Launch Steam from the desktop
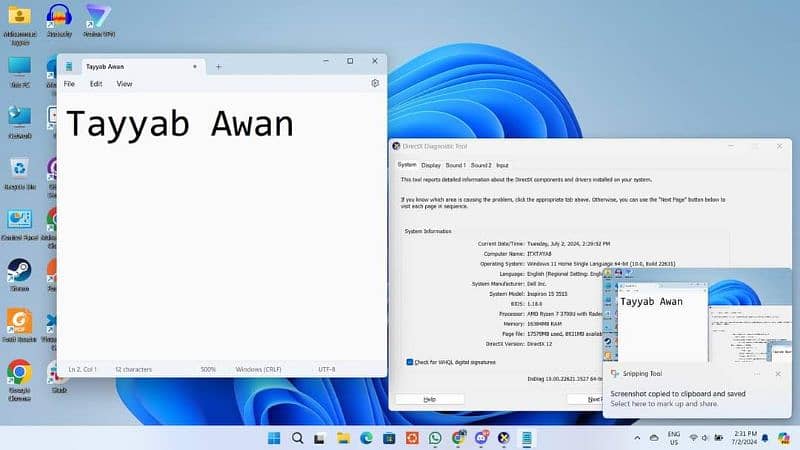The image size is (800, 450). 20,275
